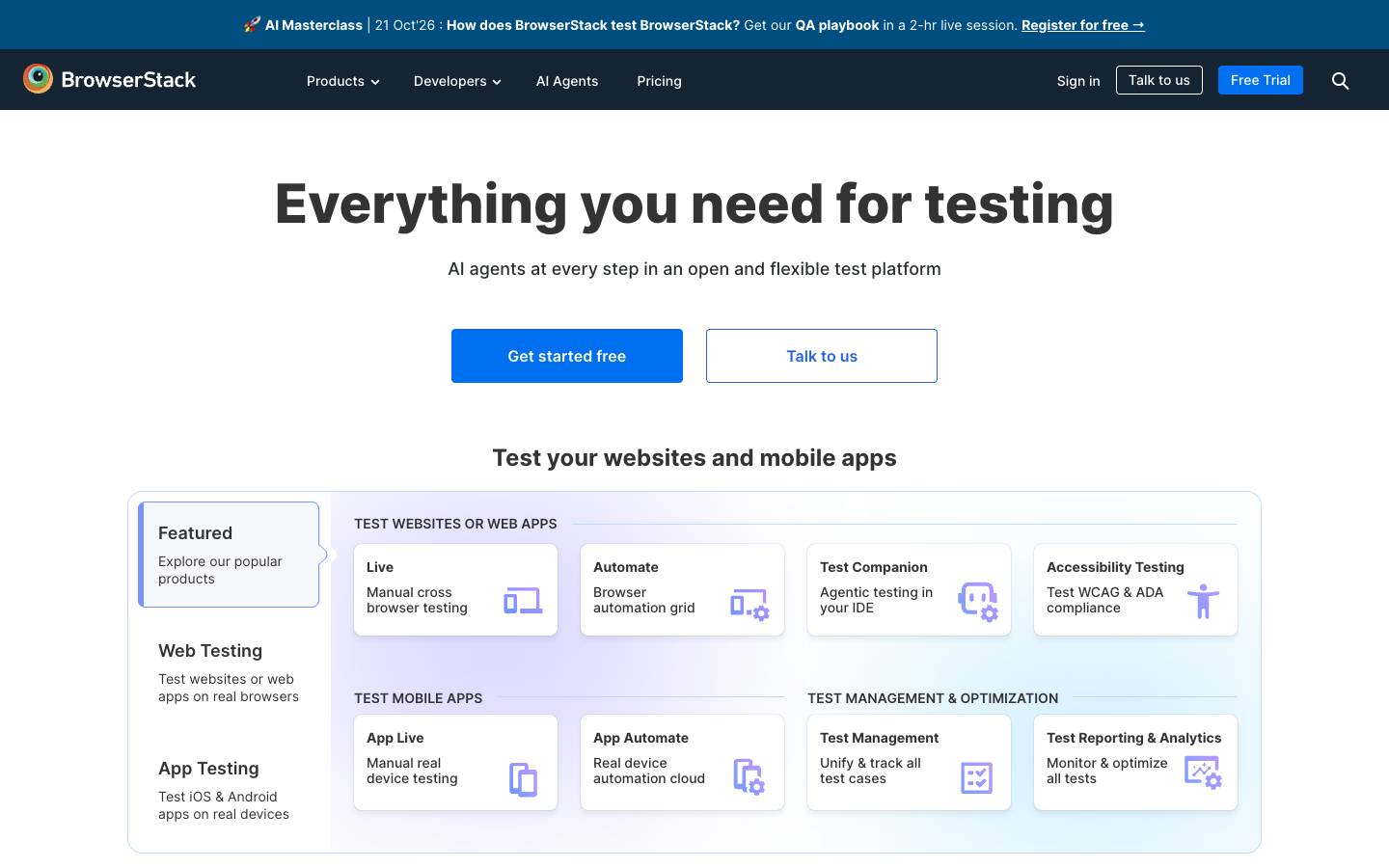The width and height of the screenshot is (1389, 868).
Task: Click the Get started free button
Action: coord(567,356)
